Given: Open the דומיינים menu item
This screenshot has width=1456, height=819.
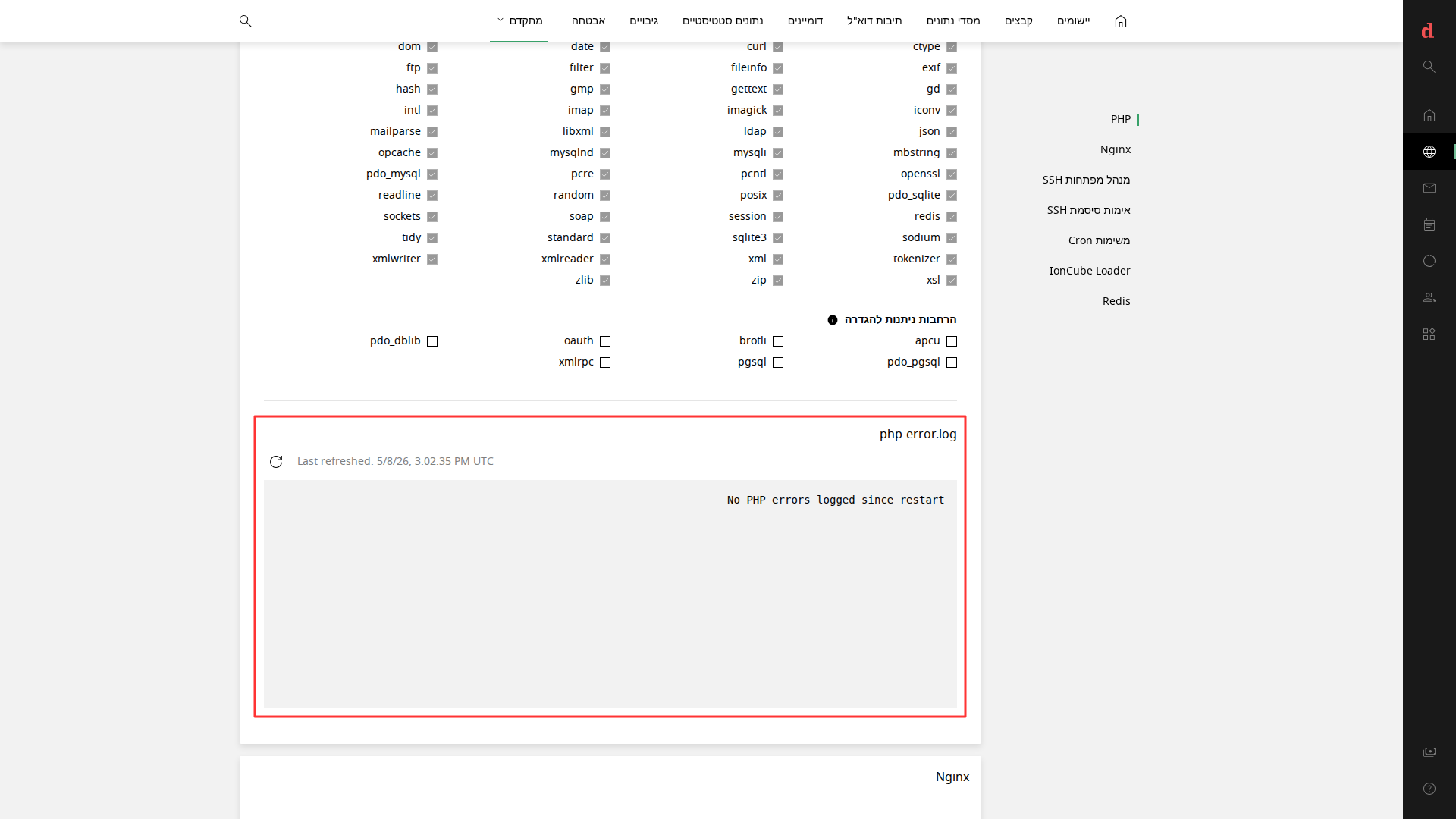Looking at the screenshot, I should point(805,20).
